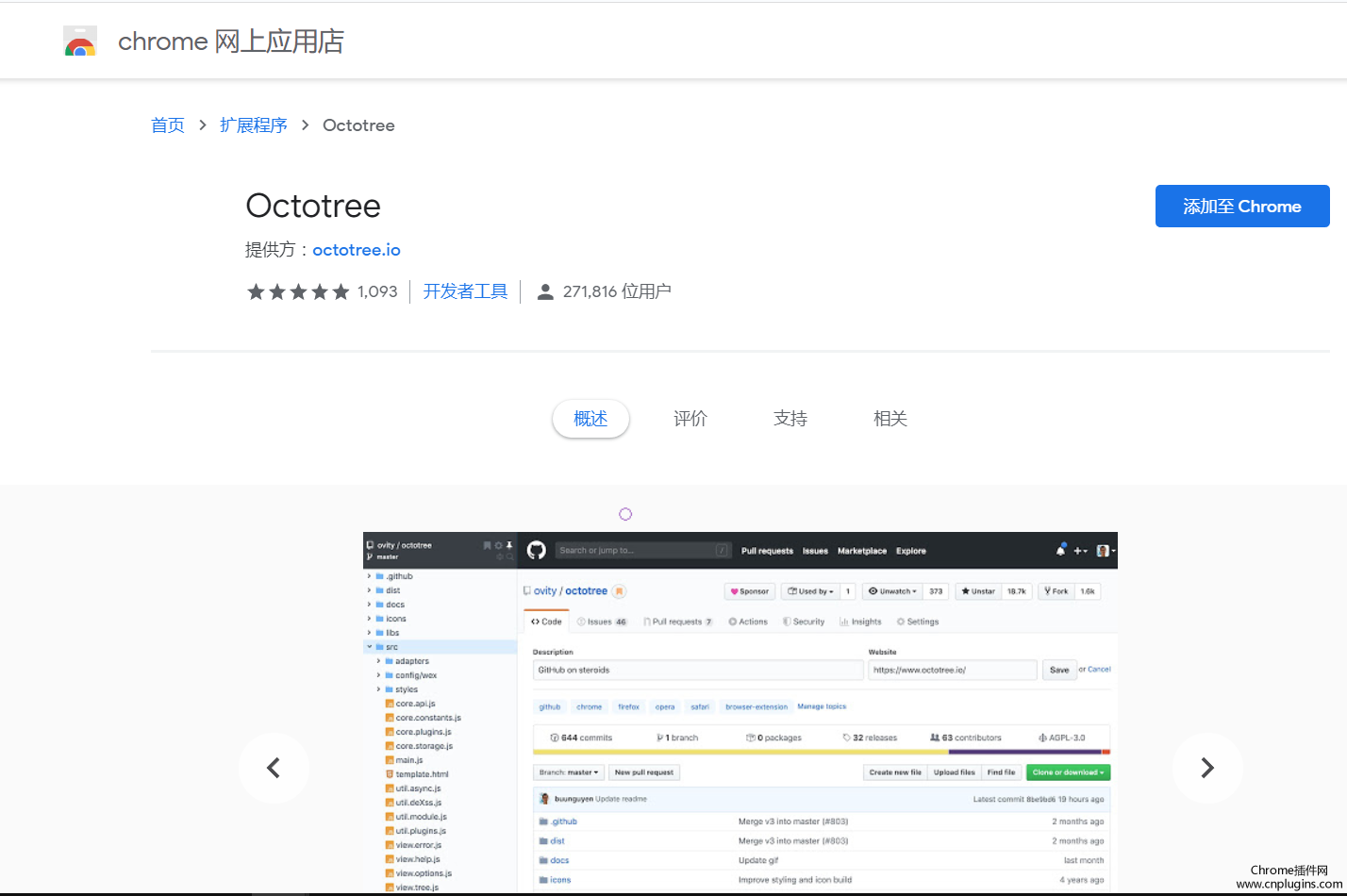Viewport: 1347px width, 896px height.
Task: Click the 添加至 Chrome button
Action: pos(1242,207)
